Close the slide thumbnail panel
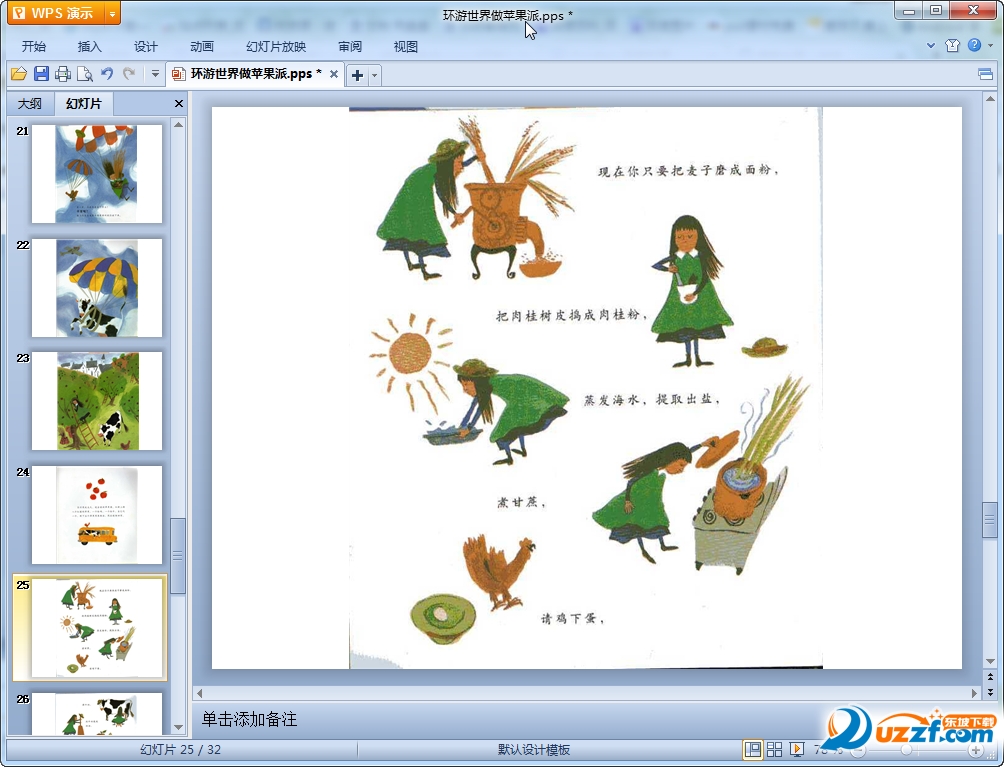The width and height of the screenshot is (1004, 767). (x=179, y=103)
